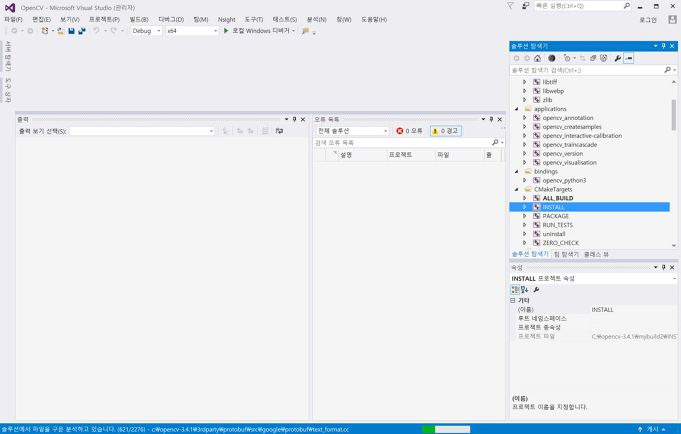Open the Error List scope dropdown
The height and width of the screenshot is (434, 681).
coord(353,131)
